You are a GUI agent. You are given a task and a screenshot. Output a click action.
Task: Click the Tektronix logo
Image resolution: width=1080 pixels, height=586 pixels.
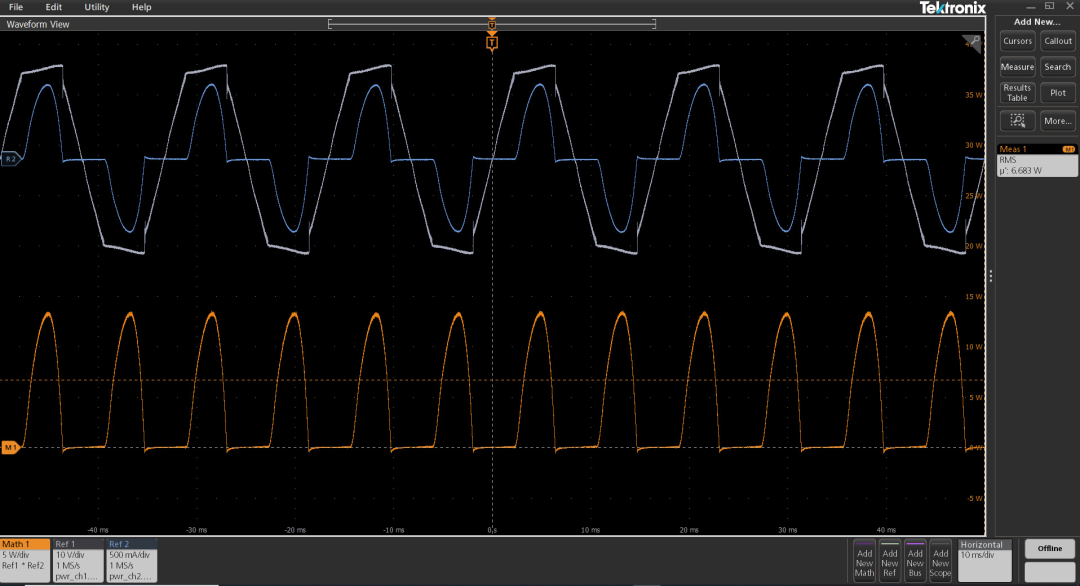[953, 8]
